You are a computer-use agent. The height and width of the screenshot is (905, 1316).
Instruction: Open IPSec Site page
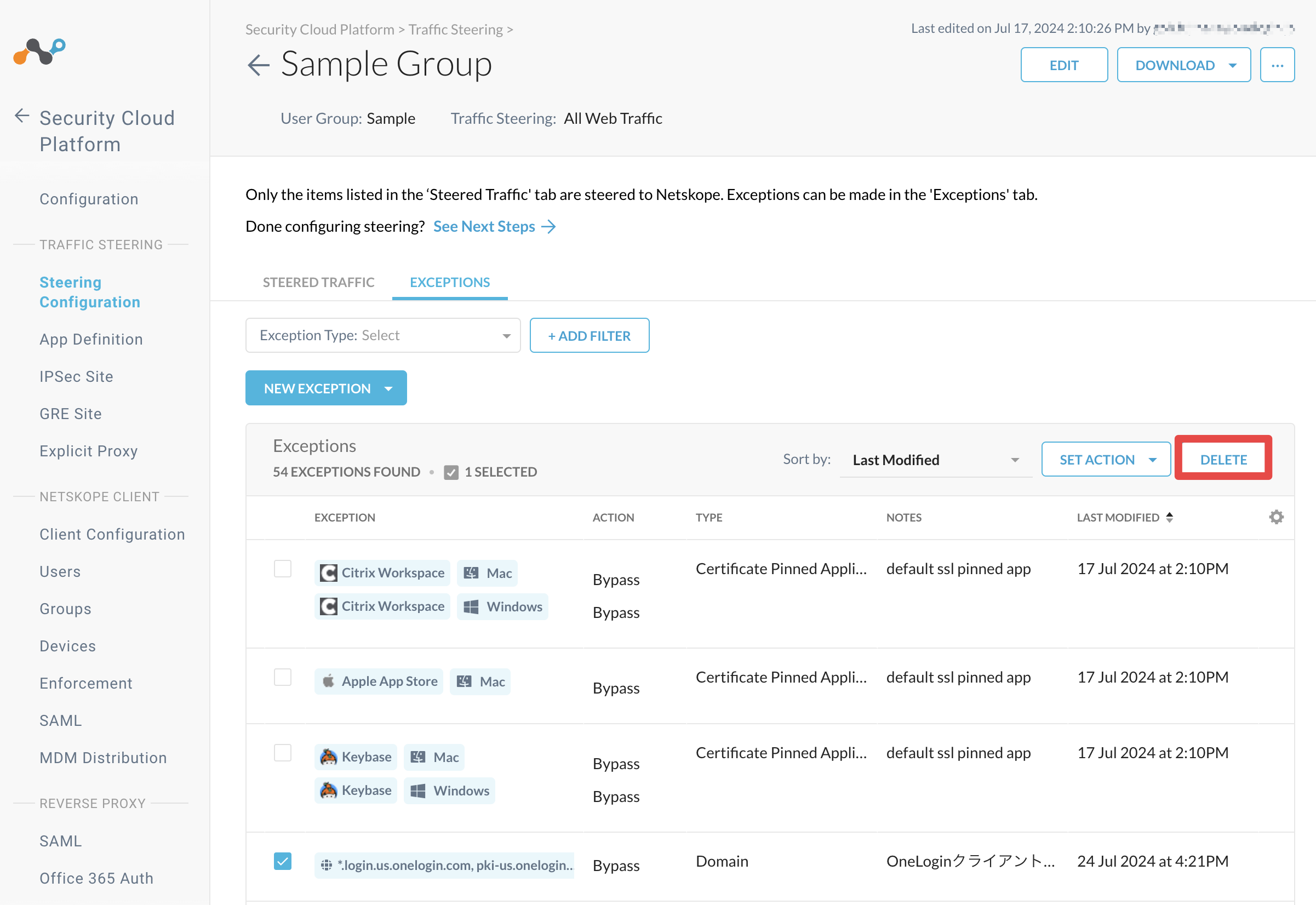pyautogui.click(x=77, y=376)
